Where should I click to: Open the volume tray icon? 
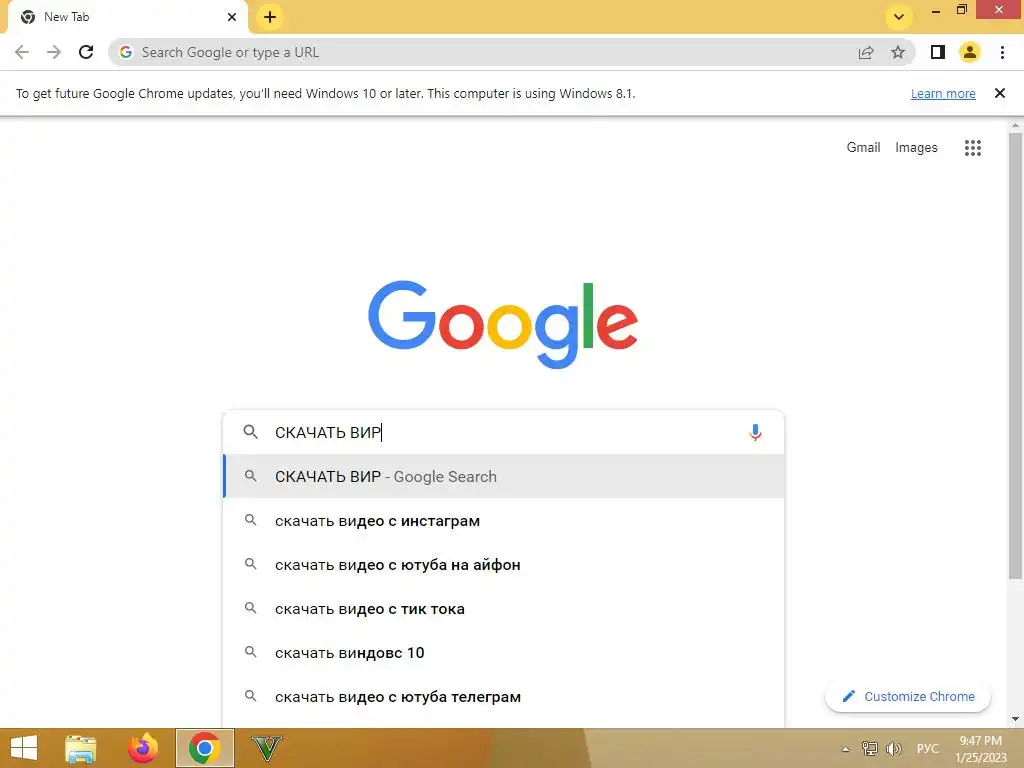[893, 748]
